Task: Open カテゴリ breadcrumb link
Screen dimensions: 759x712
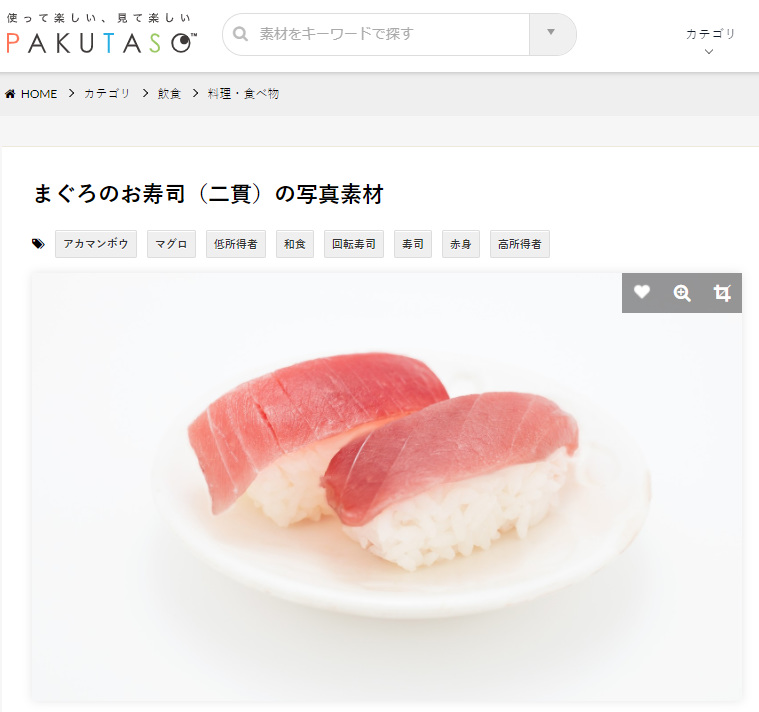Action: 107,93
